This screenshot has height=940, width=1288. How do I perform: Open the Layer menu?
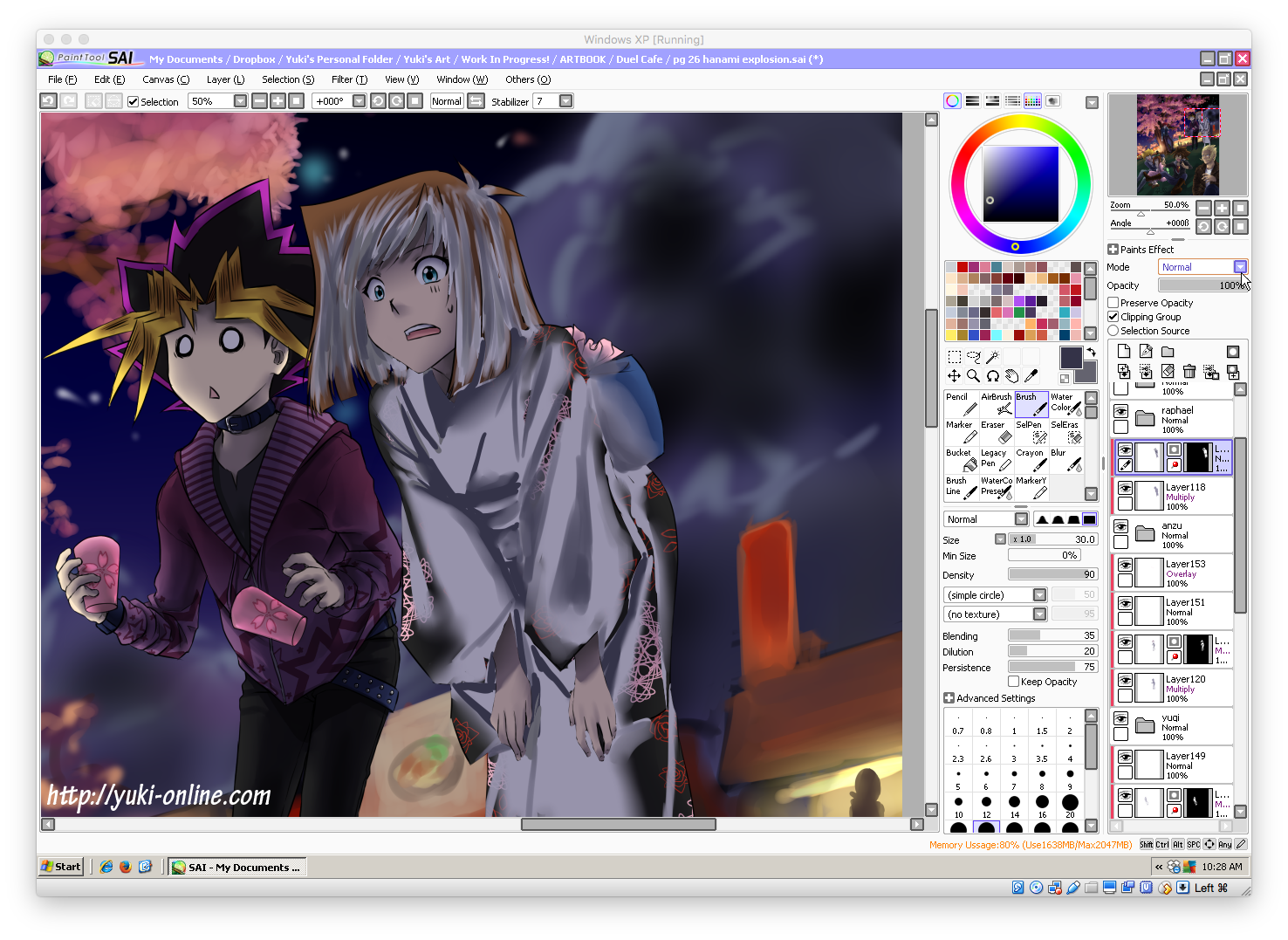click(225, 79)
